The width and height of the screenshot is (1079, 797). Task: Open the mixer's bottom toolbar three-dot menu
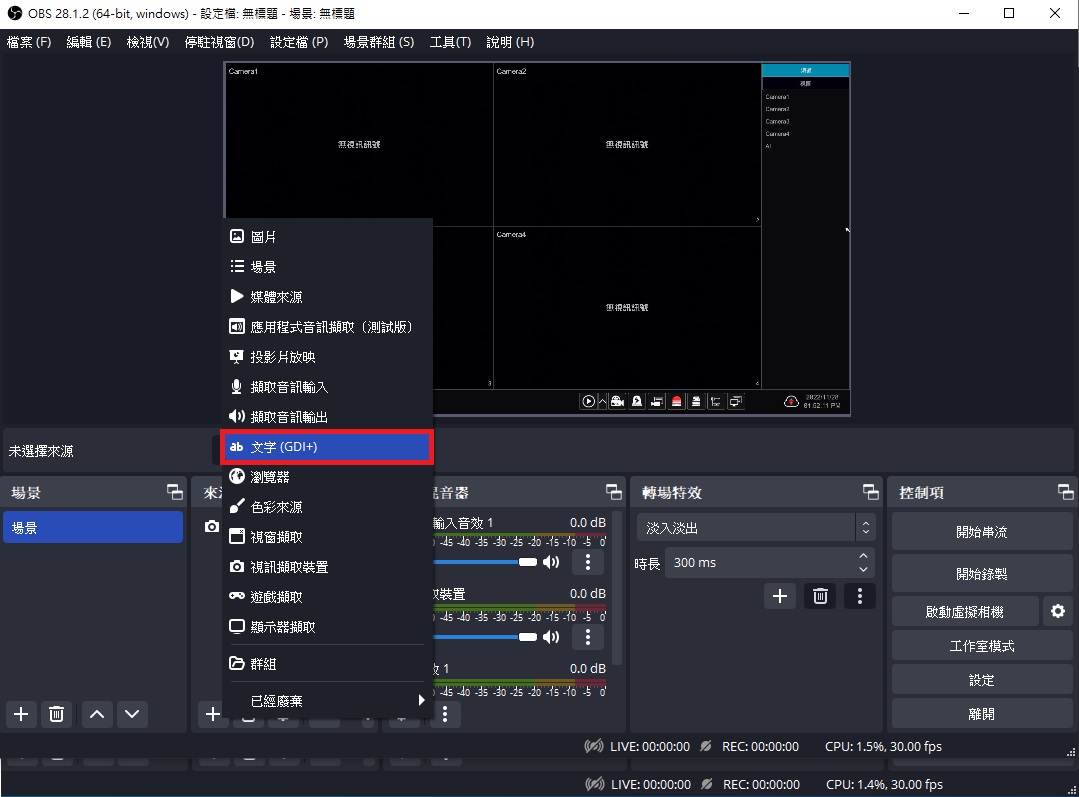(x=445, y=714)
